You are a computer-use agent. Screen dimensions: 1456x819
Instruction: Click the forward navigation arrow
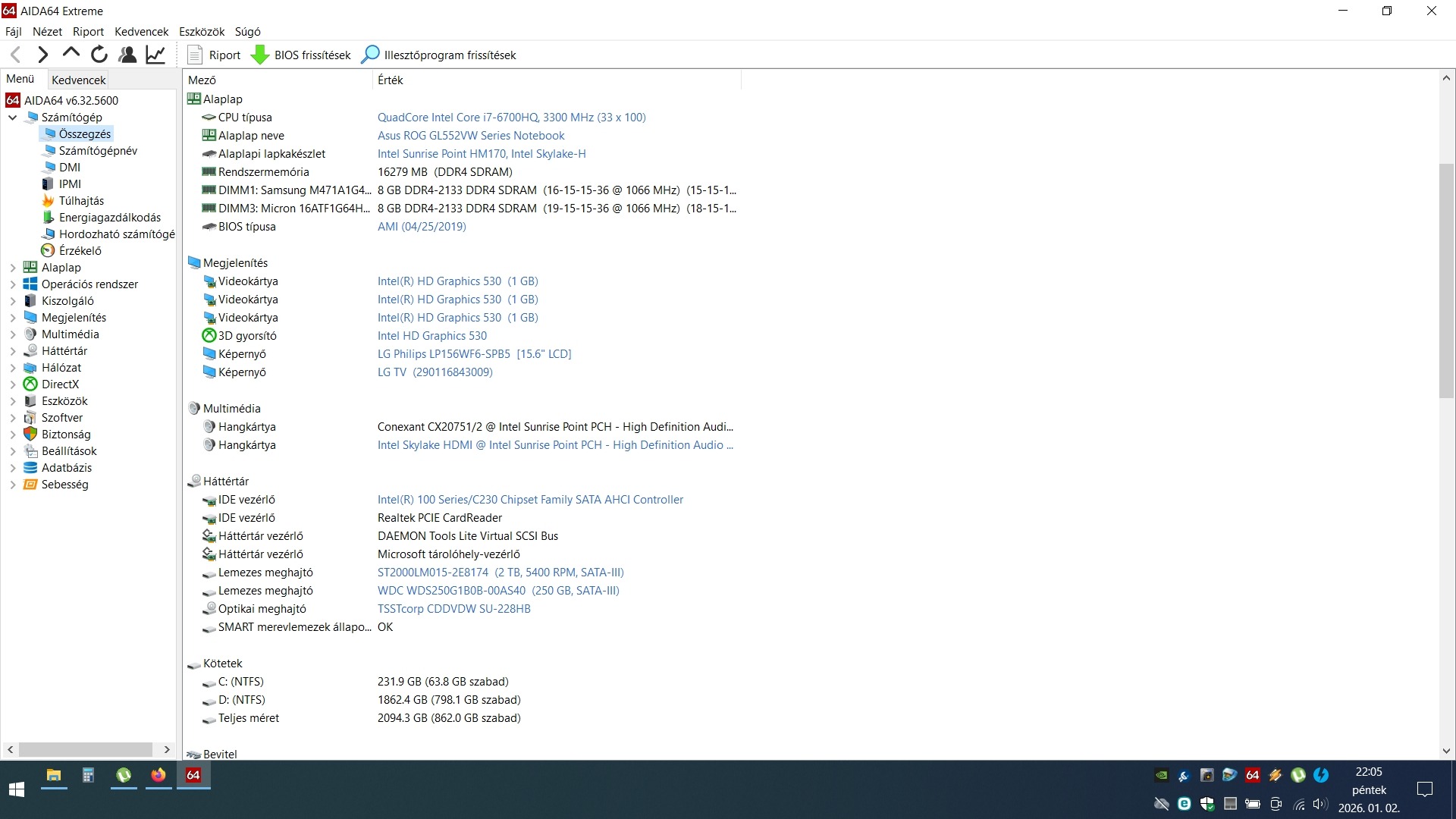(43, 55)
